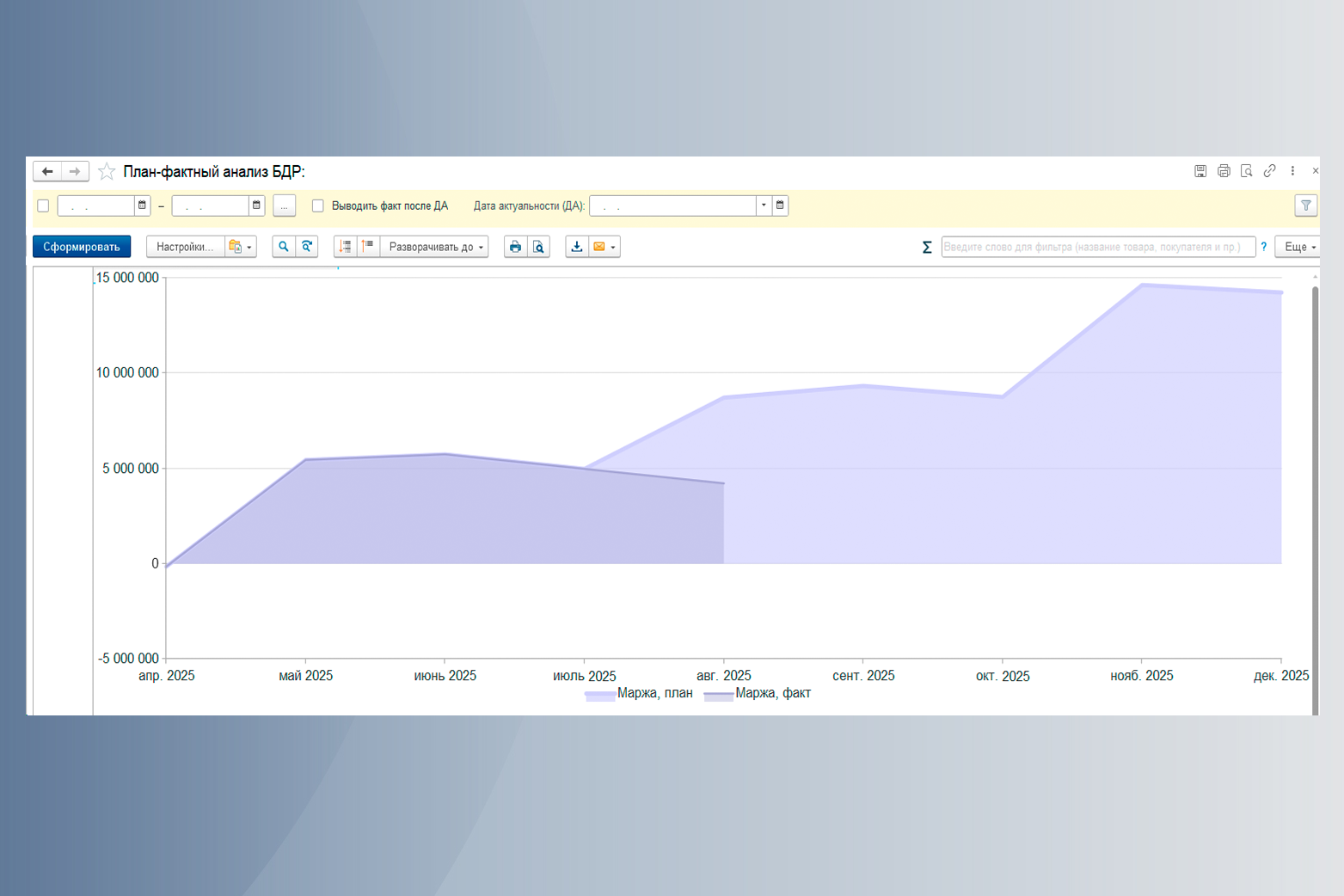Open the three-dot menu in header
Viewport: 1344px width, 896px height.
(1292, 171)
